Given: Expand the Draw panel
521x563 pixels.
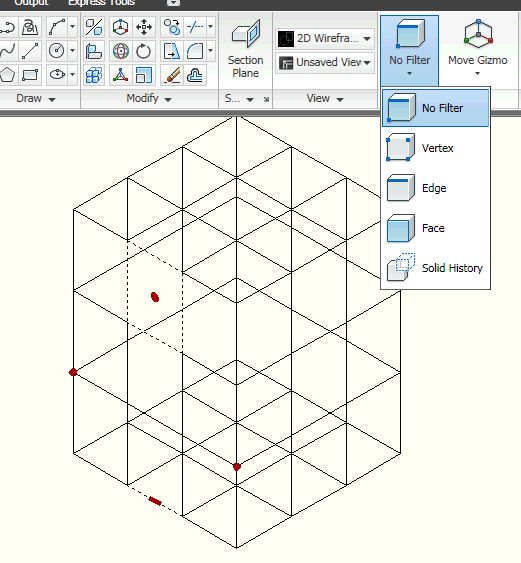Looking at the screenshot, I should coord(36,98).
